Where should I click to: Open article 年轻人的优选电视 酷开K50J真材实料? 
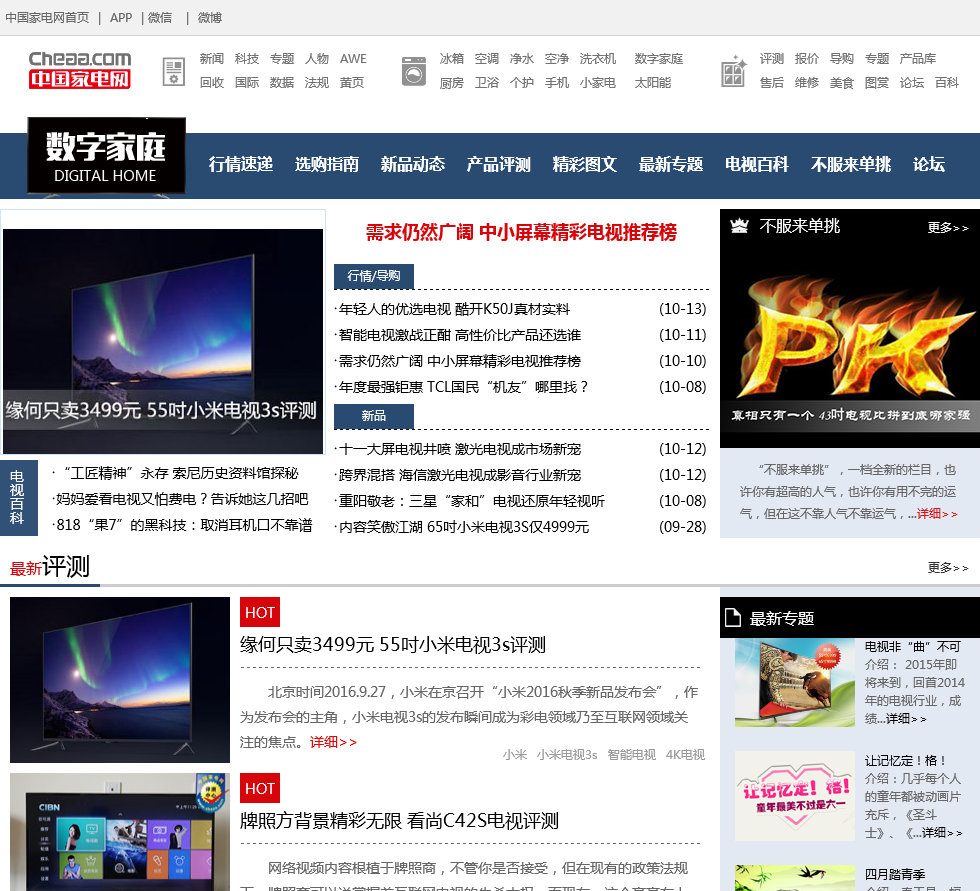454,309
